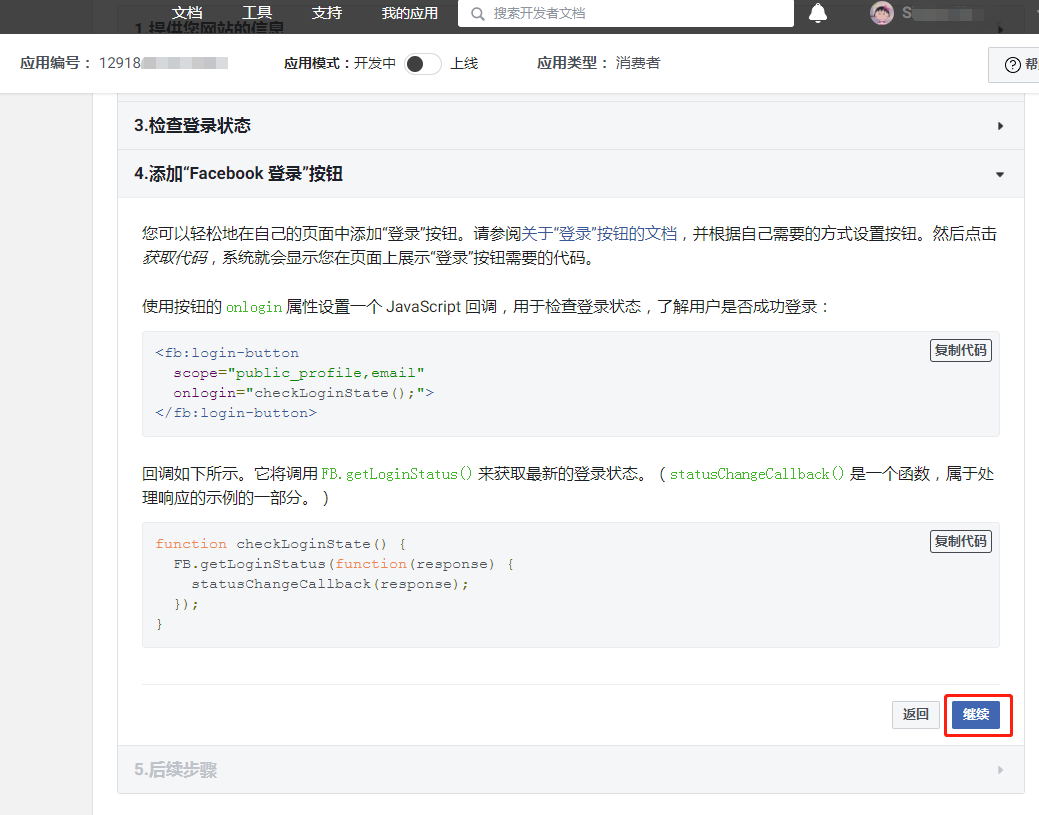Click the scope="public_profile,email" code line

coord(299,373)
